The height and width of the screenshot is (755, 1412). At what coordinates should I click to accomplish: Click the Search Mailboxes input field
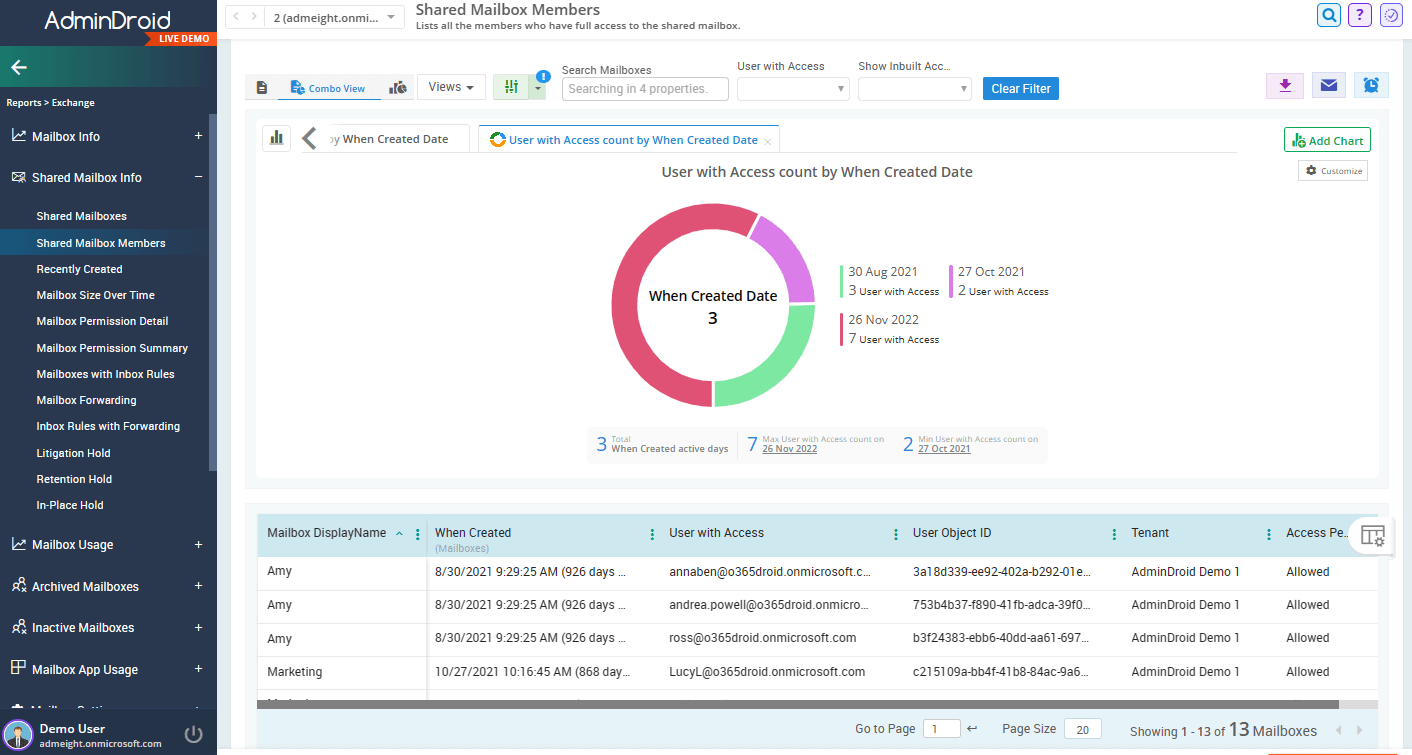click(646, 89)
